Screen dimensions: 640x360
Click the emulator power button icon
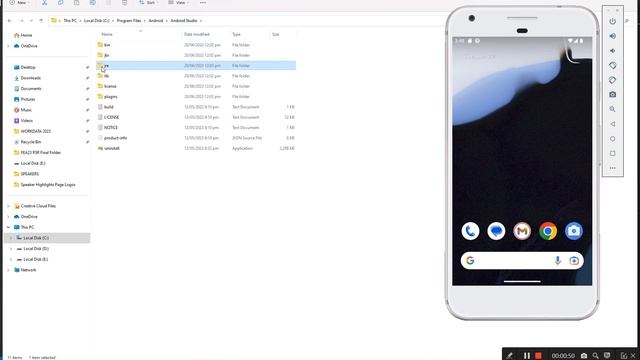point(613,21)
